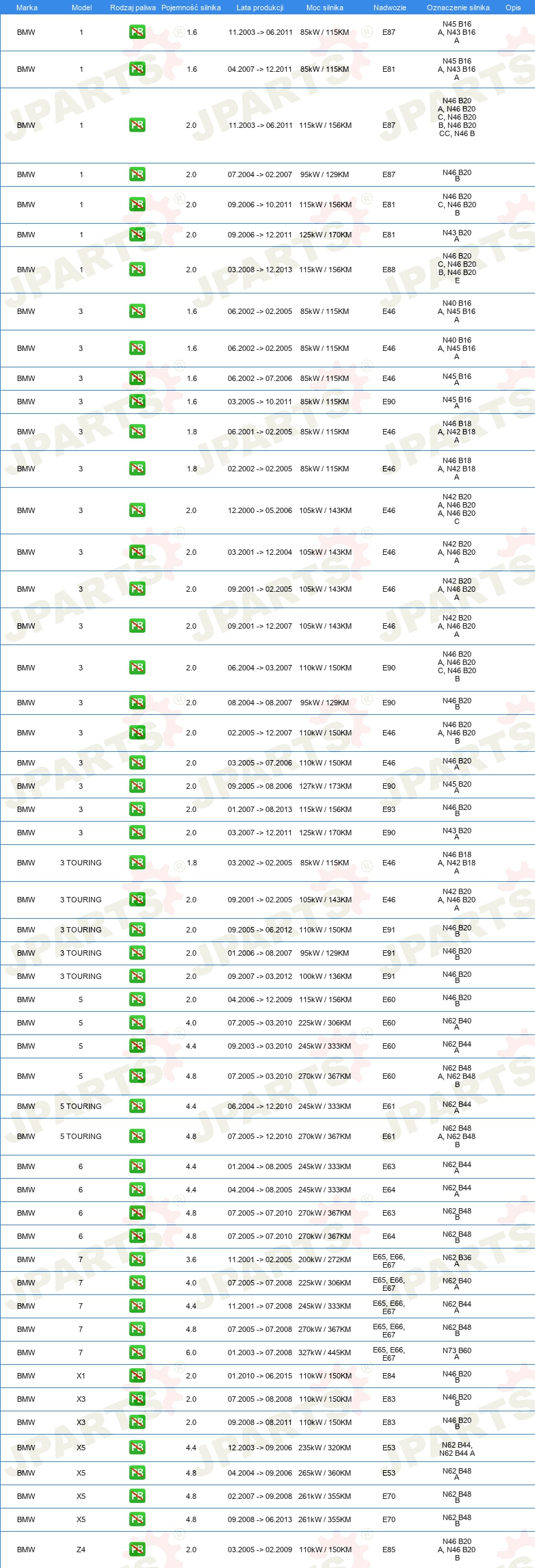
Task: Click the fuel icon in the BMW 7 4.8 row
Action: click(137, 1329)
